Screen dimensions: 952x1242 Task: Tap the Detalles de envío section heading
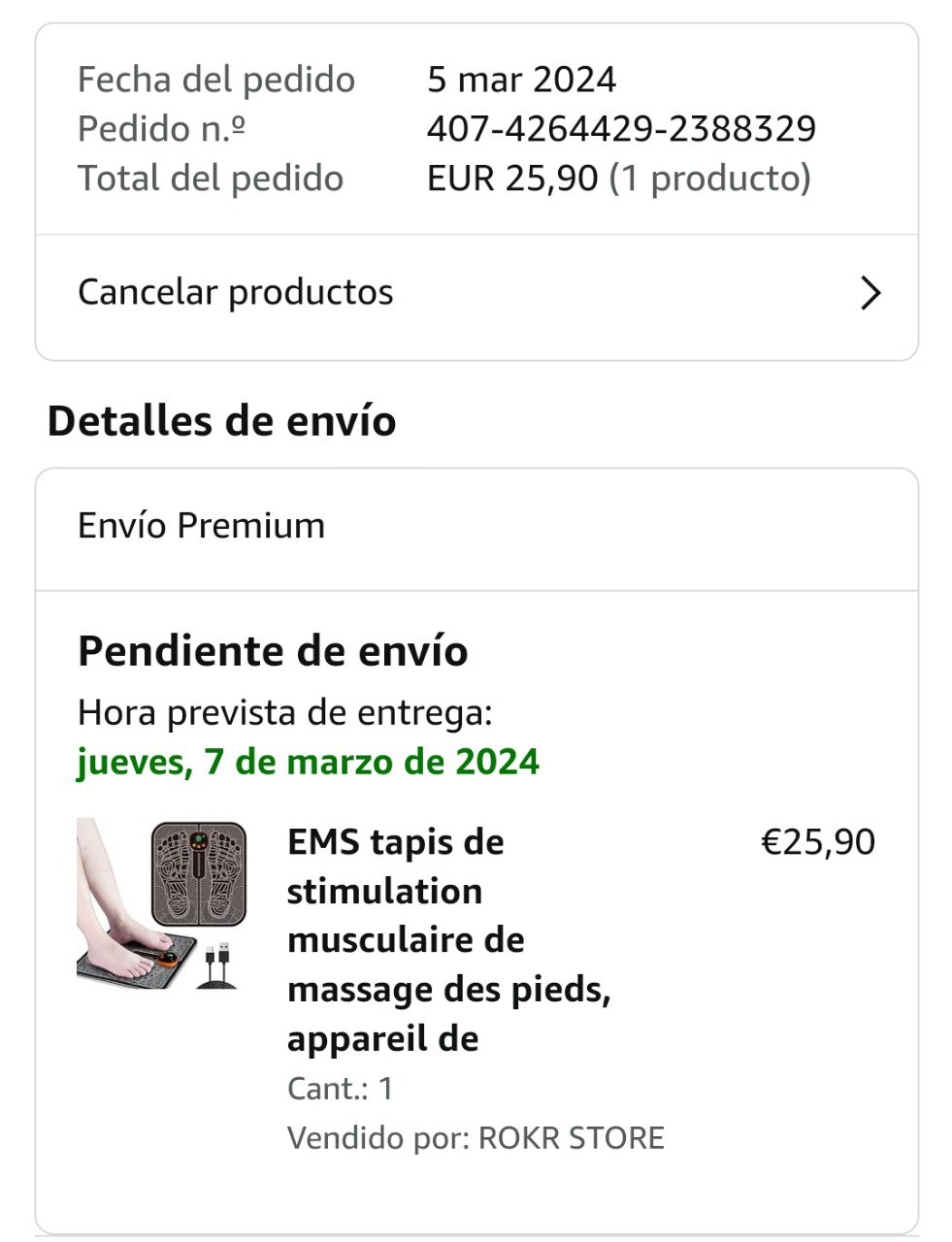click(x=221, y=422)
